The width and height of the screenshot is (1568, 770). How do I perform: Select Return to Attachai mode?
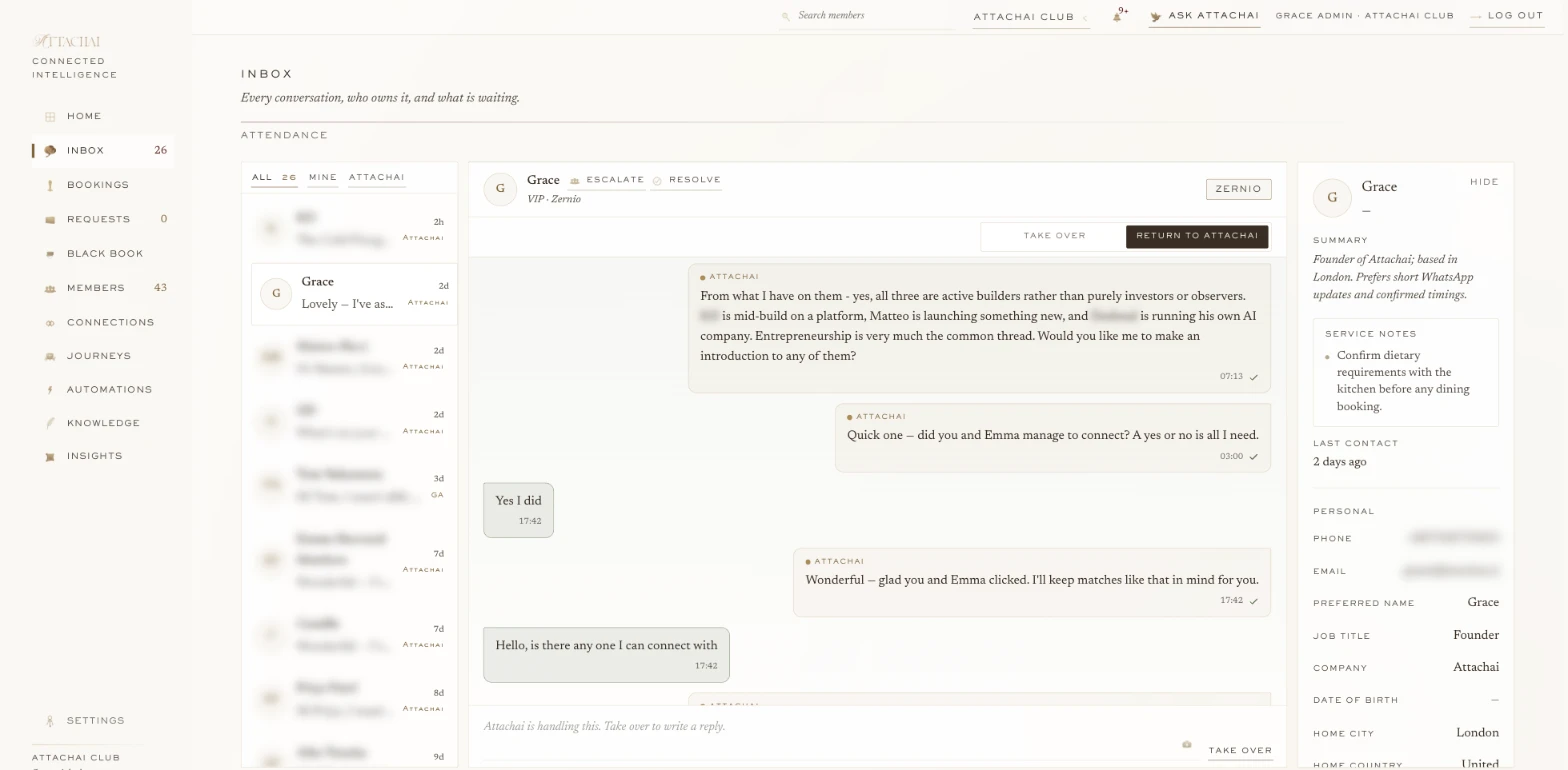point(1197,236)
